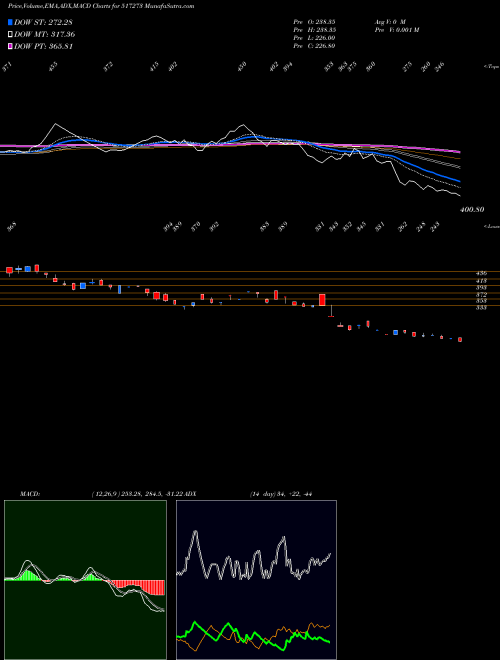Click the red MACD histogram bars
The height and width of the screenshot is (660, 500).
tap(138, 587)
